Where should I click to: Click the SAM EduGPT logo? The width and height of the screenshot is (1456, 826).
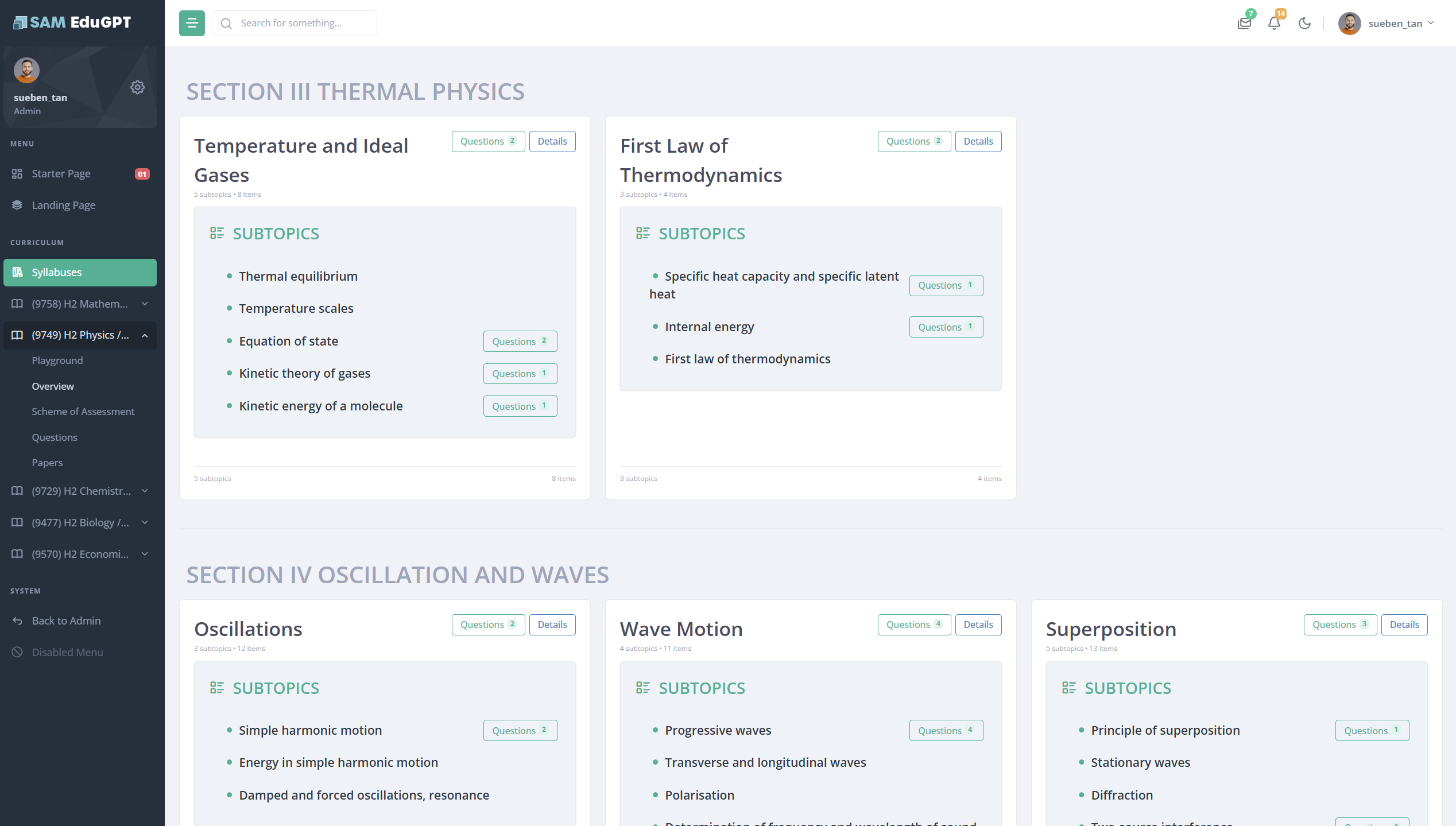click(72, 22)
